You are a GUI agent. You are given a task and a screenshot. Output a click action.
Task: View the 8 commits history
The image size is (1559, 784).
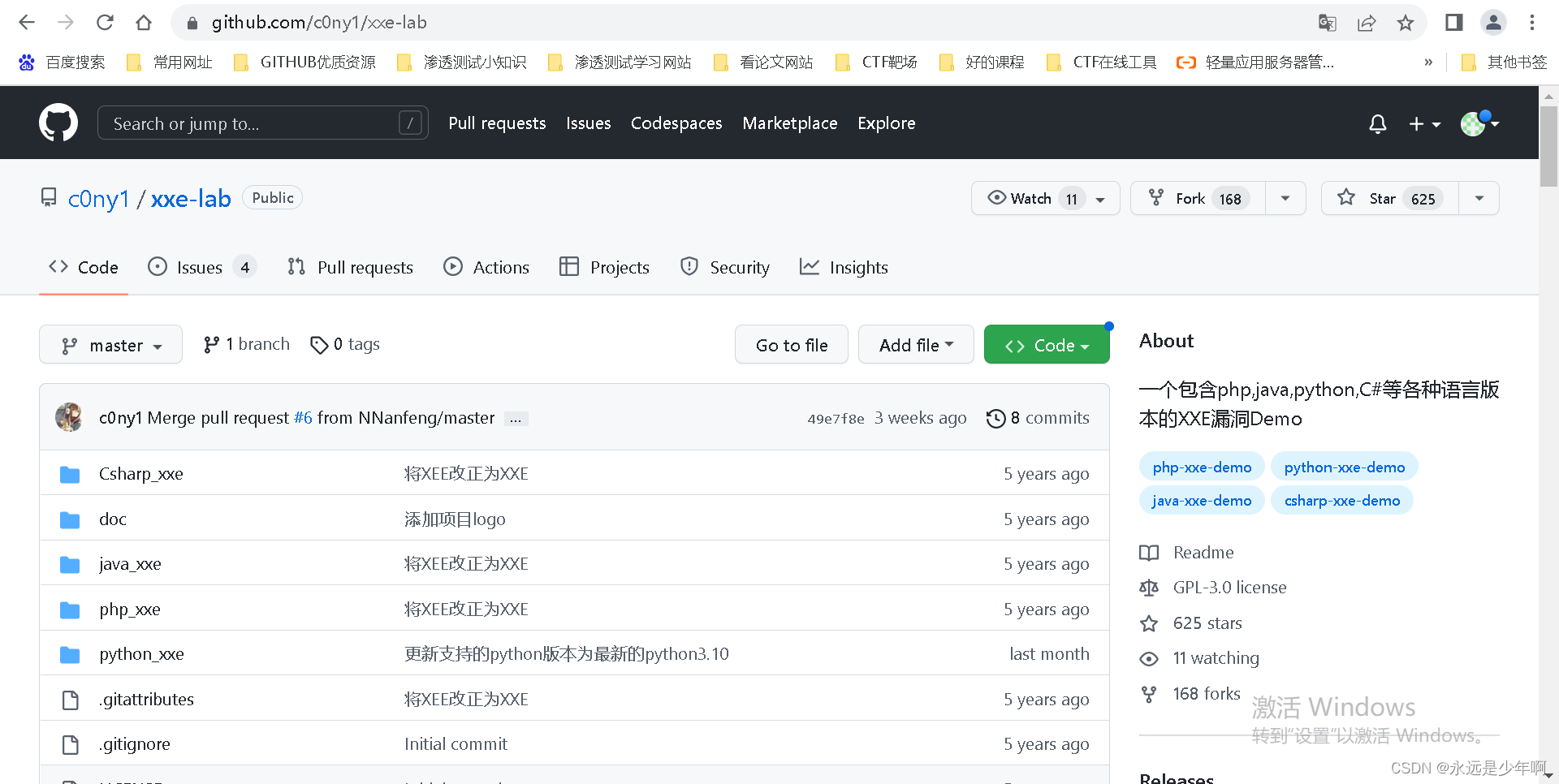1038,418
